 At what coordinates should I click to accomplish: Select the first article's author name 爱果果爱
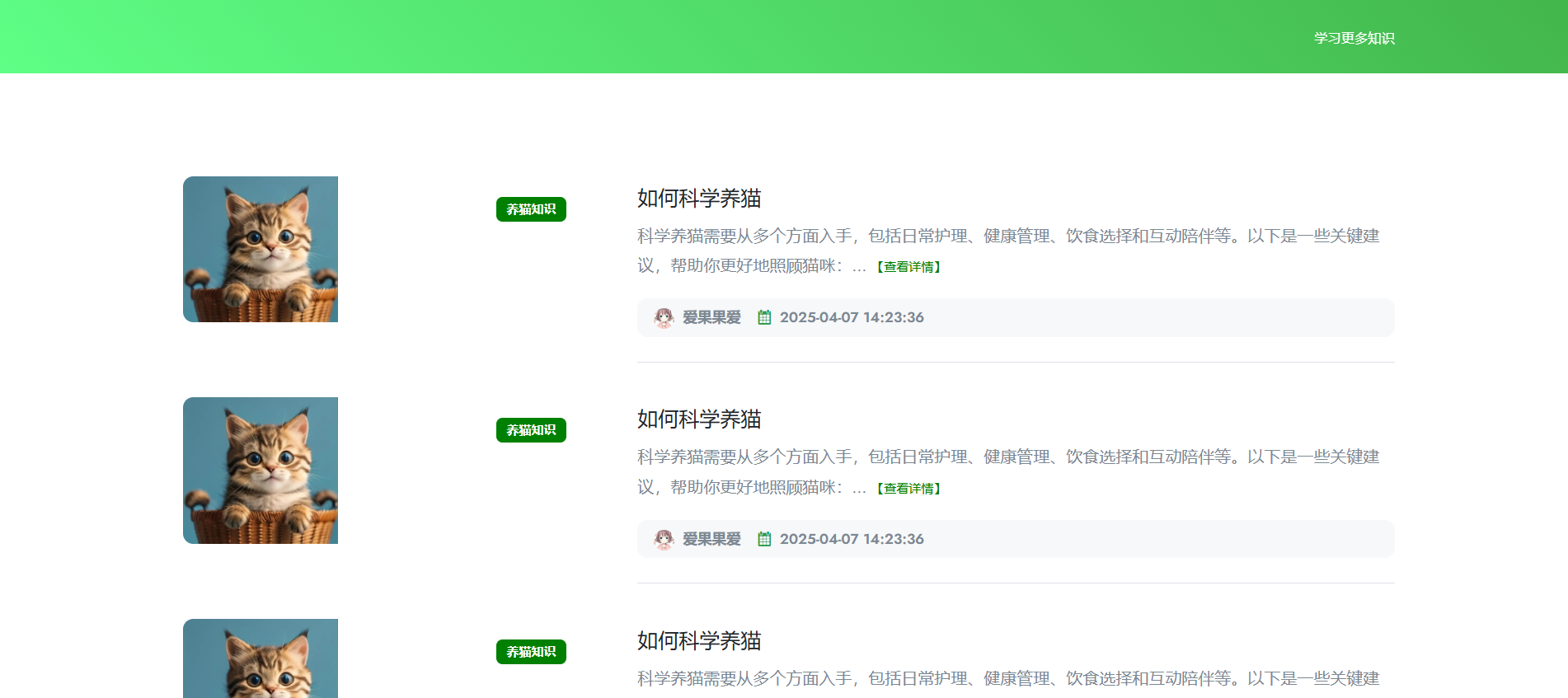[x=711, y=317]
